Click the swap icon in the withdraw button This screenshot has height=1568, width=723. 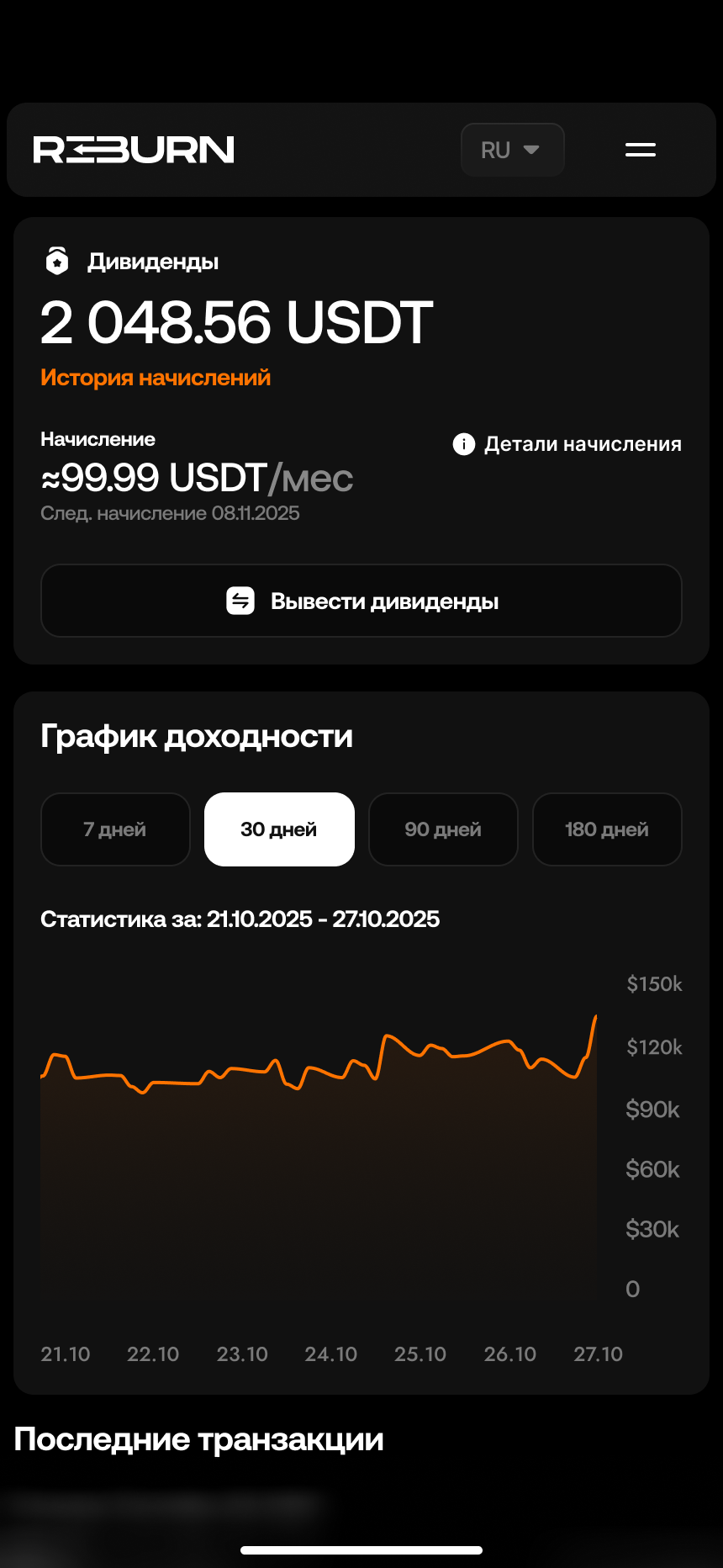coord(240,601)
